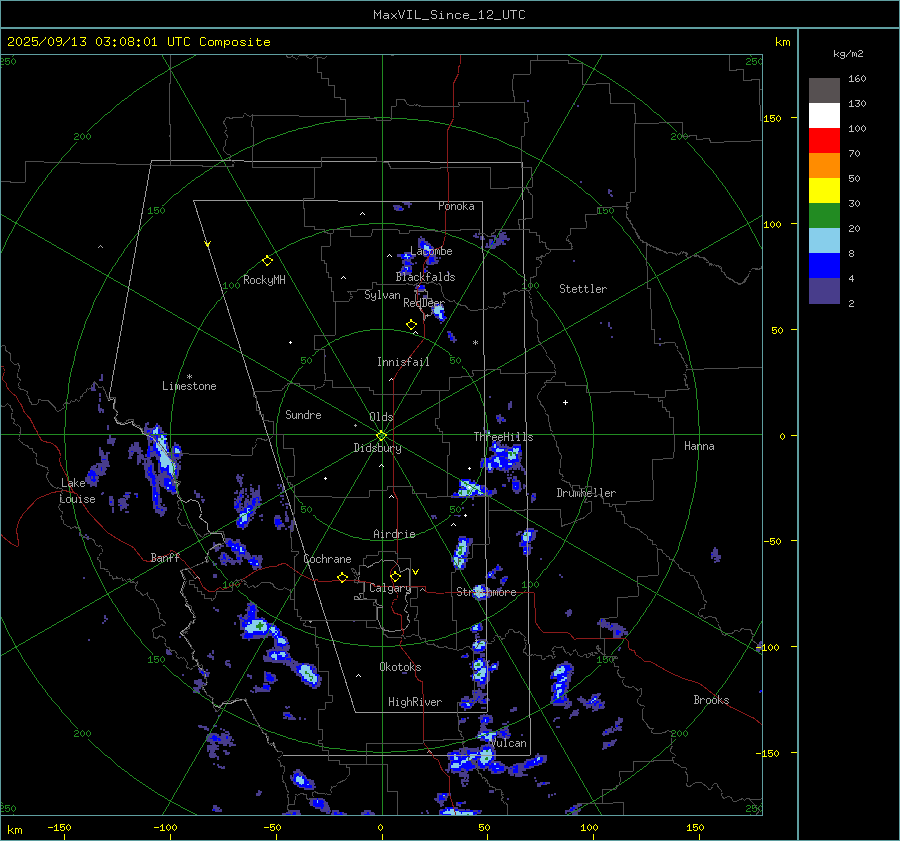Click the Stettler label
The width and height of the screenshot is (900, 841).
[583, 289]
